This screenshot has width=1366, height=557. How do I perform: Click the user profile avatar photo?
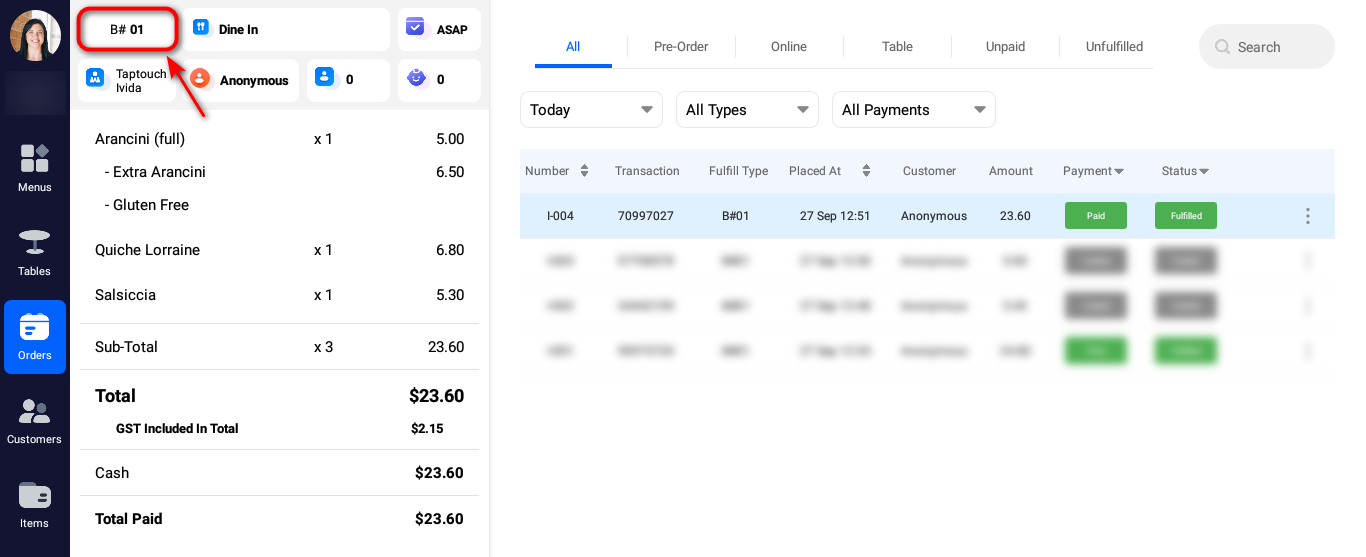(x=35, y=35)
